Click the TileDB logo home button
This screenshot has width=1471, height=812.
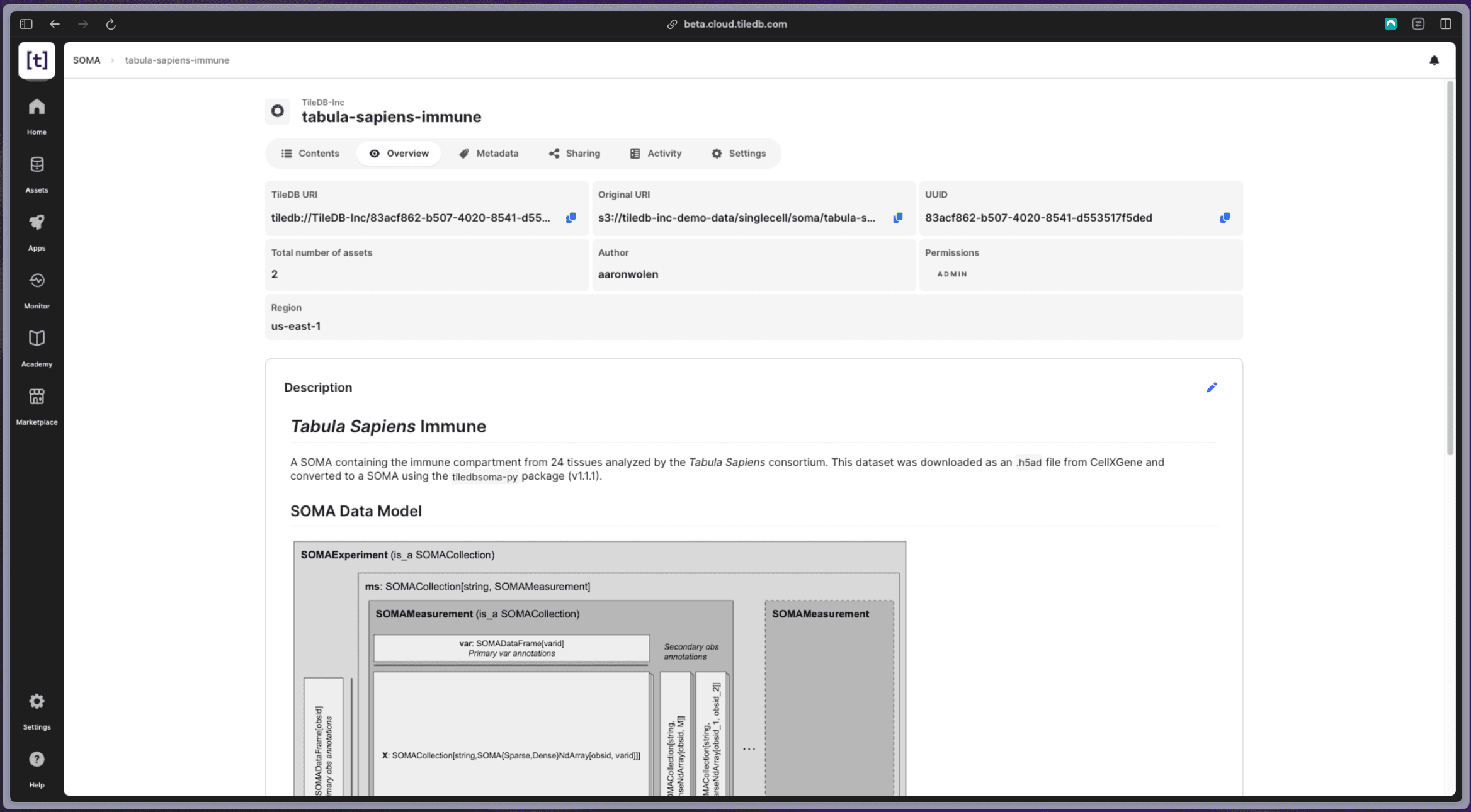point(37,60)
